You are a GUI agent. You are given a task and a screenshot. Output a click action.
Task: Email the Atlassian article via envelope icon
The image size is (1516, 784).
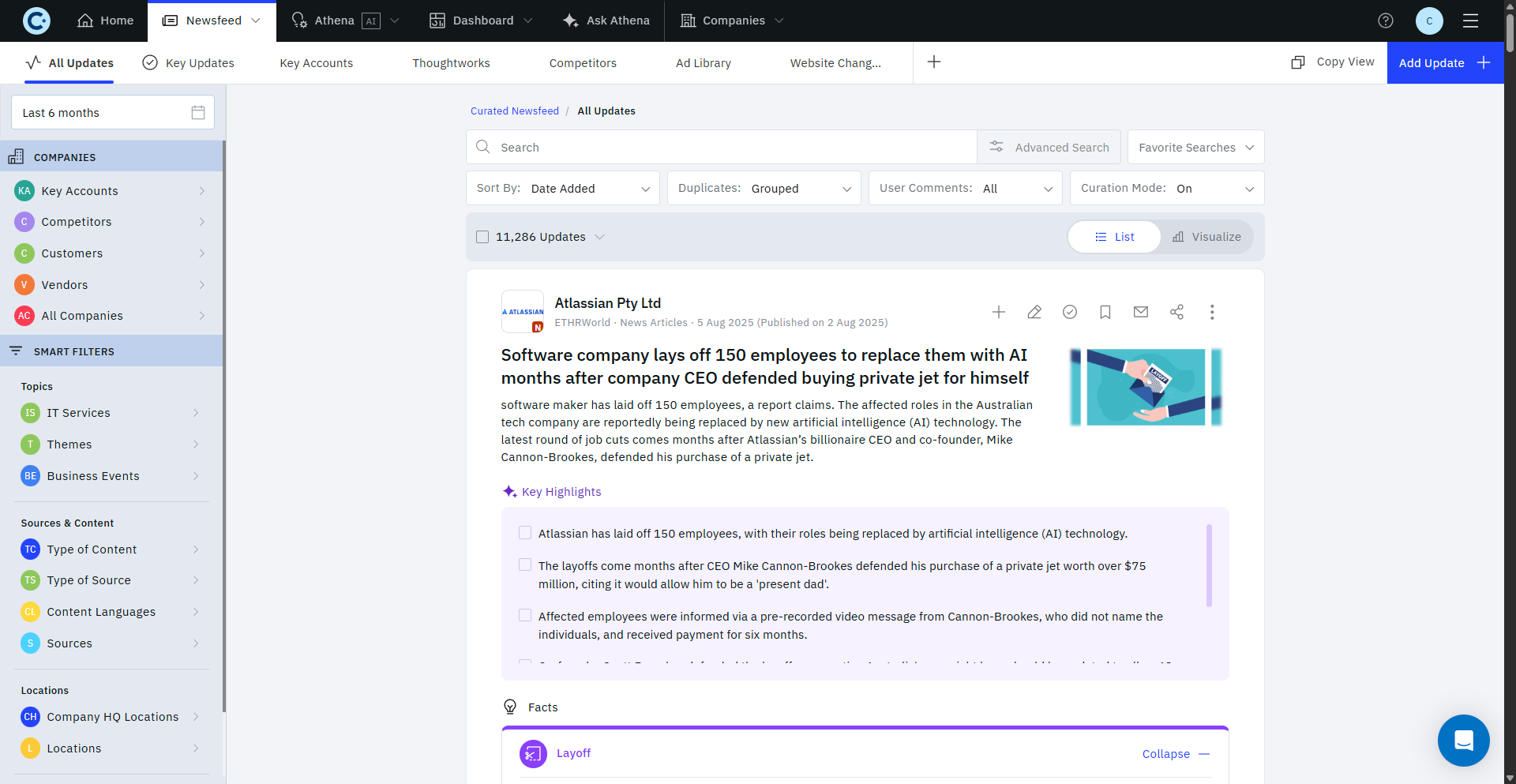pos(1141,312)
